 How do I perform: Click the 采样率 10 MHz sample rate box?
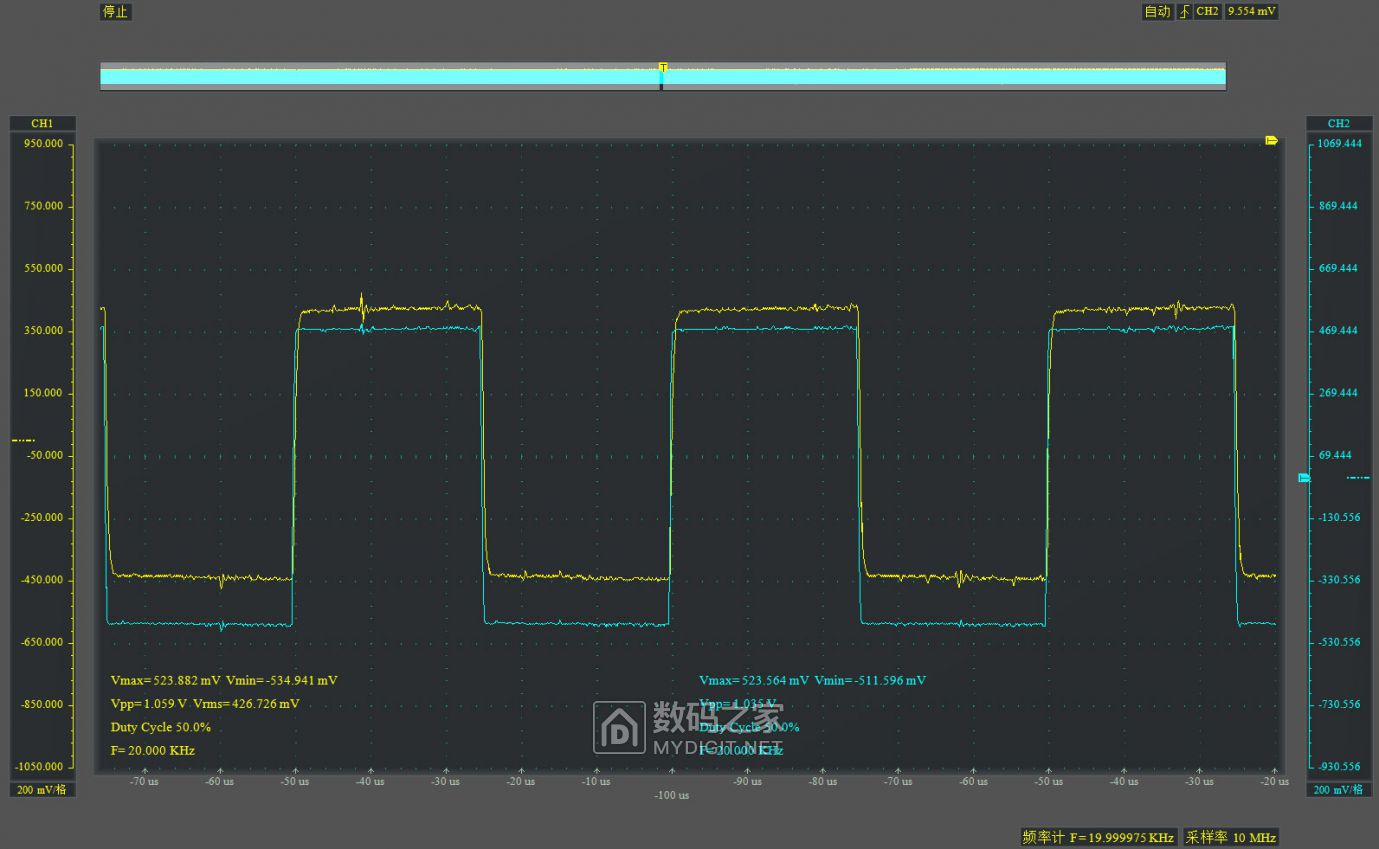coord(1231,837)
